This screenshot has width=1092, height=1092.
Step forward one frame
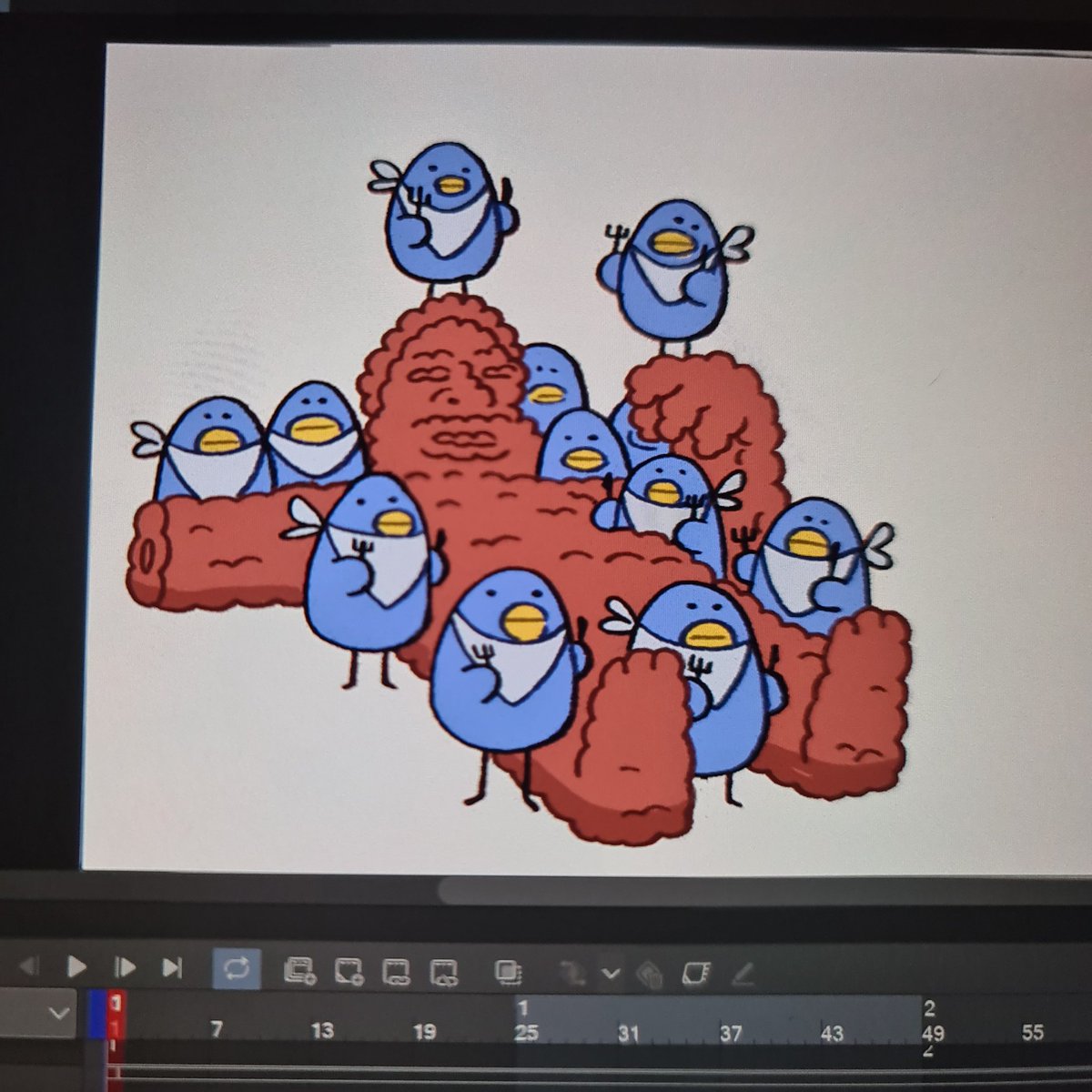[x=123, y=969]
